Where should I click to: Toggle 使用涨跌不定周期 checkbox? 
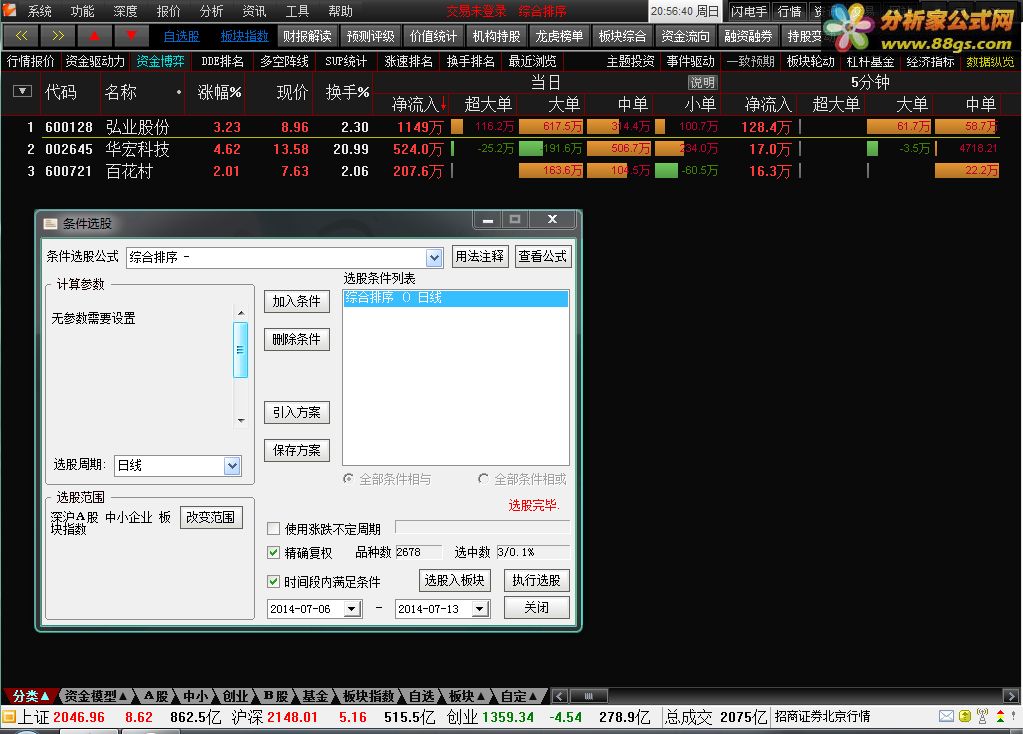(x=274, y=528)
